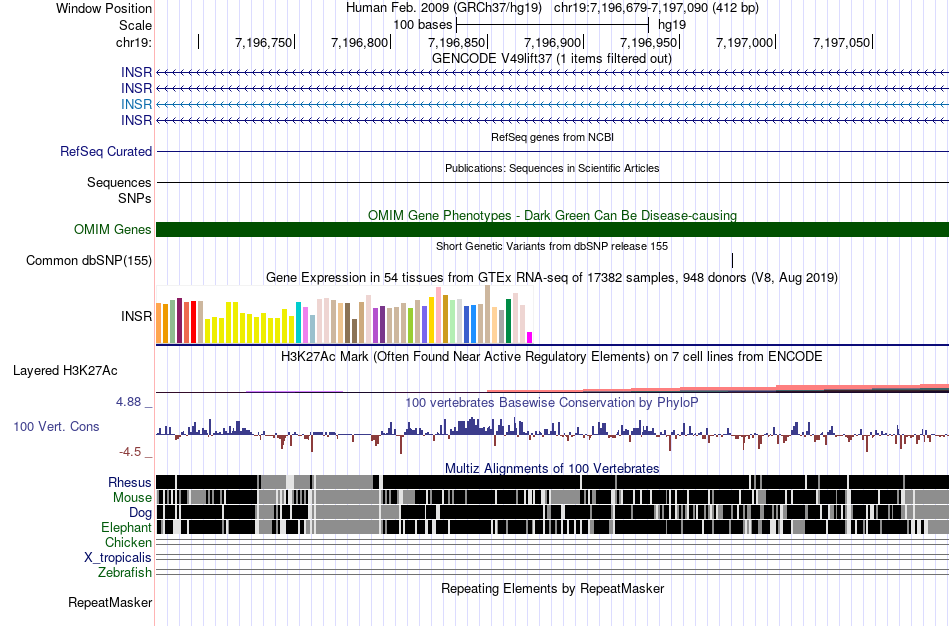Click the dark green OMIM gene bar
Viewport: 950px width, 626px height.
tap(552, 229)
